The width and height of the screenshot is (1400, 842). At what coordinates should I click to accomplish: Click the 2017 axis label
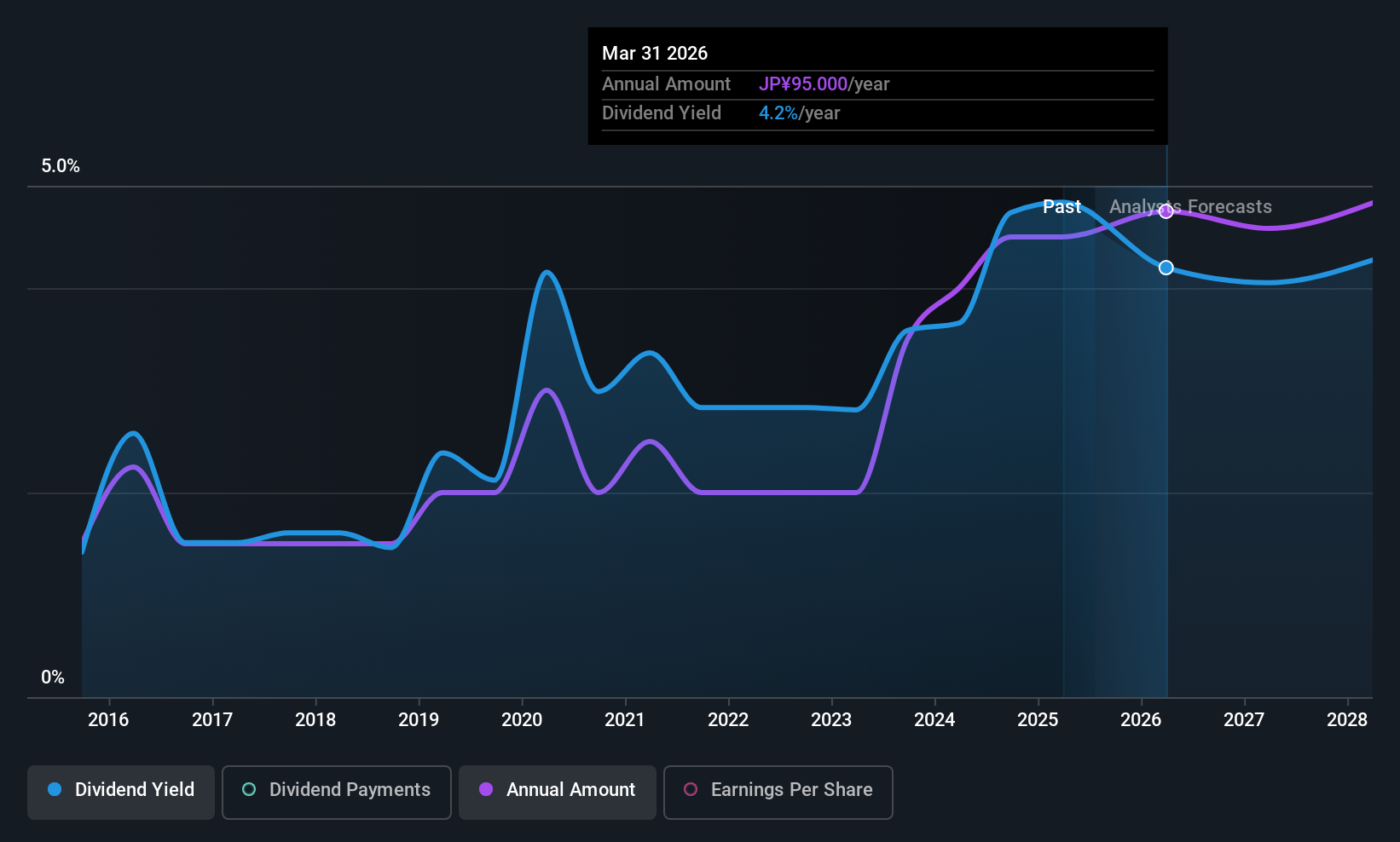click(212, 720)
